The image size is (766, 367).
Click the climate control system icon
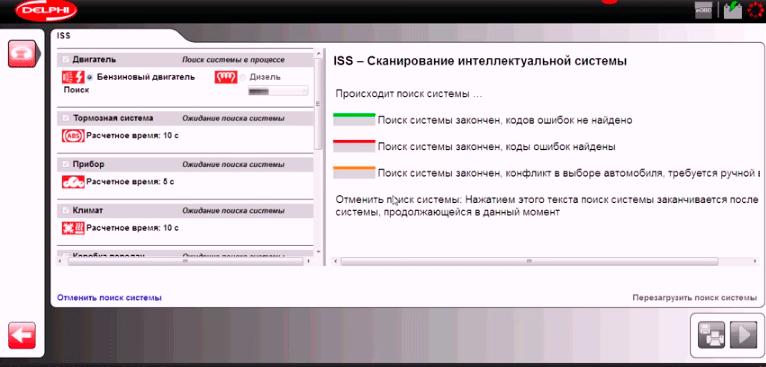coord(73,228)
